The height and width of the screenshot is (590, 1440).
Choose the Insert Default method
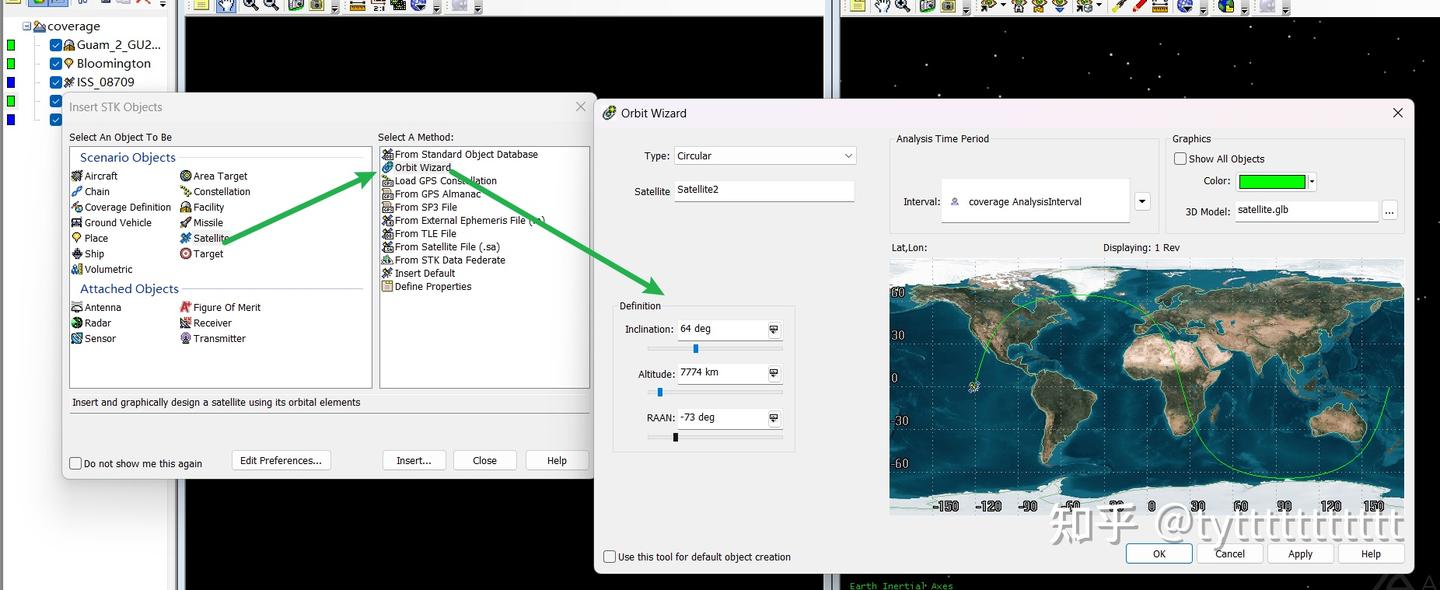418,273
